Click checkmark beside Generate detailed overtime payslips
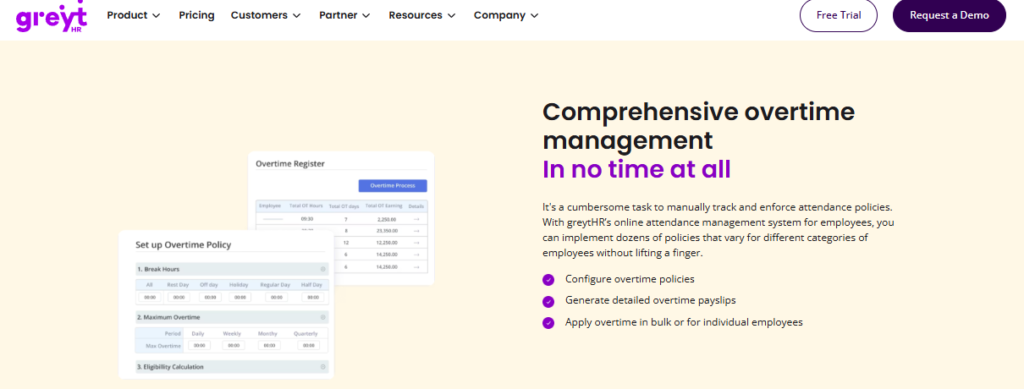The image size is (1024, 389). [548, 302]
